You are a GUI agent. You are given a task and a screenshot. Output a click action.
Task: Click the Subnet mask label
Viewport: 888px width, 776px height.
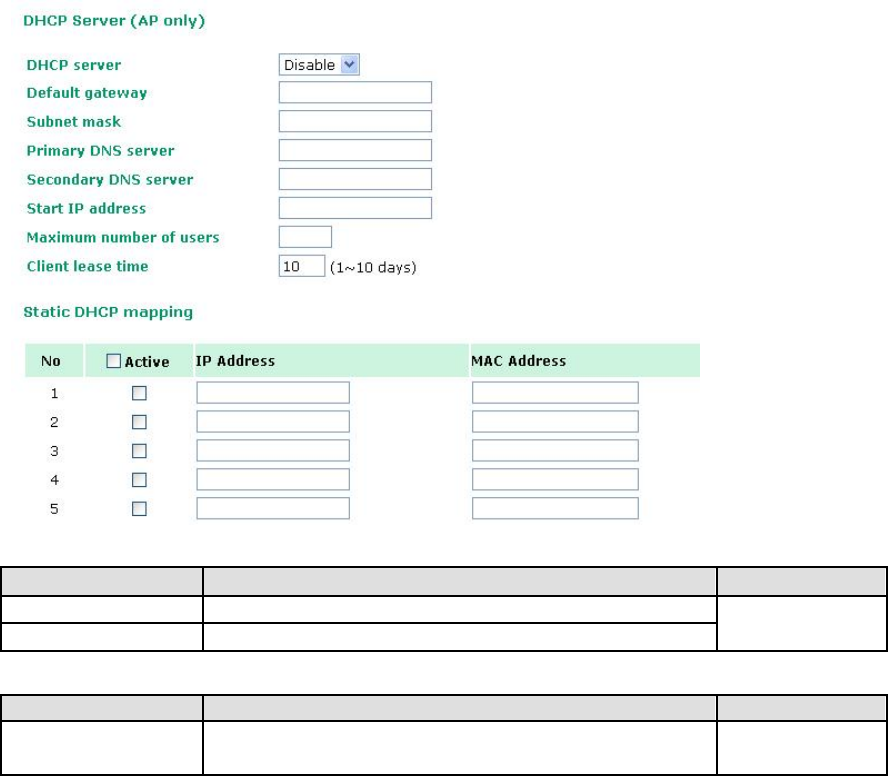74,122
